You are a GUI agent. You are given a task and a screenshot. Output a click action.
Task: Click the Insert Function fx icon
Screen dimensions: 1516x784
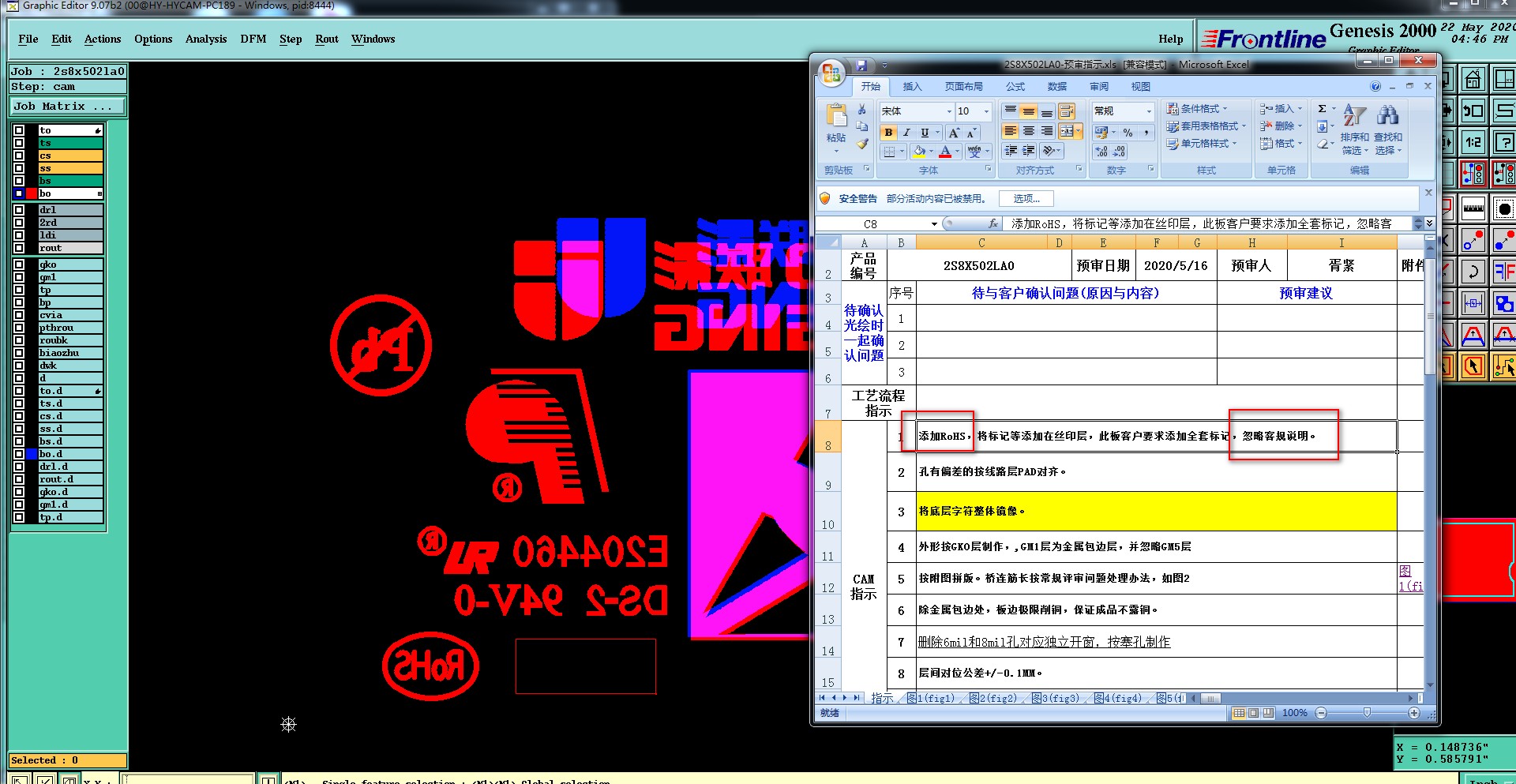click(x=993, y=224)
